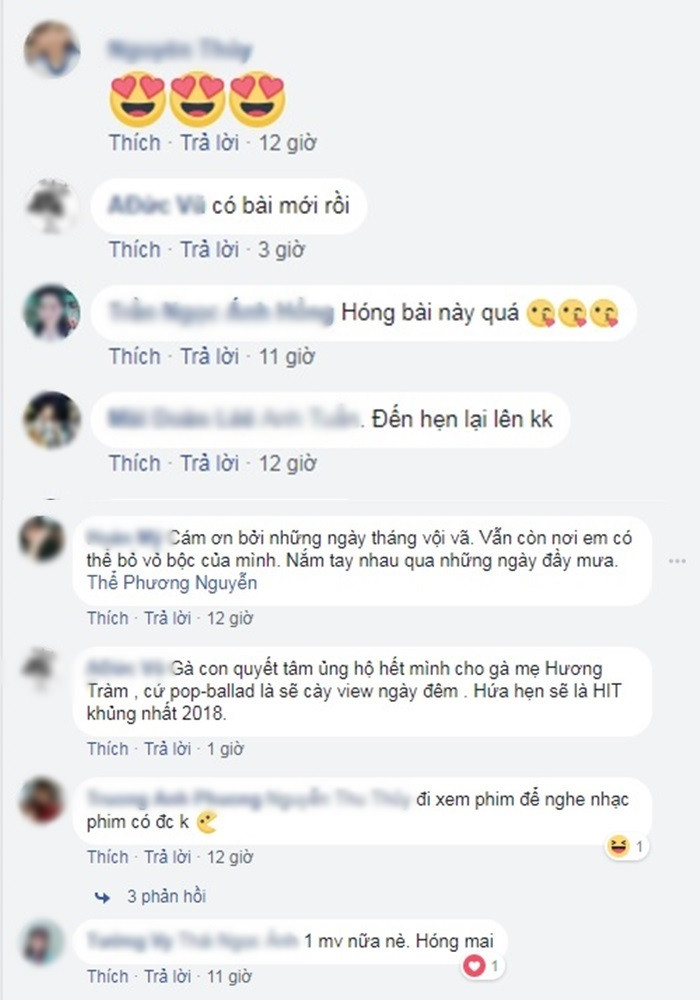
Task: Reply to the heart-eyes emoji comment
Action: click(x=210, y=143)
